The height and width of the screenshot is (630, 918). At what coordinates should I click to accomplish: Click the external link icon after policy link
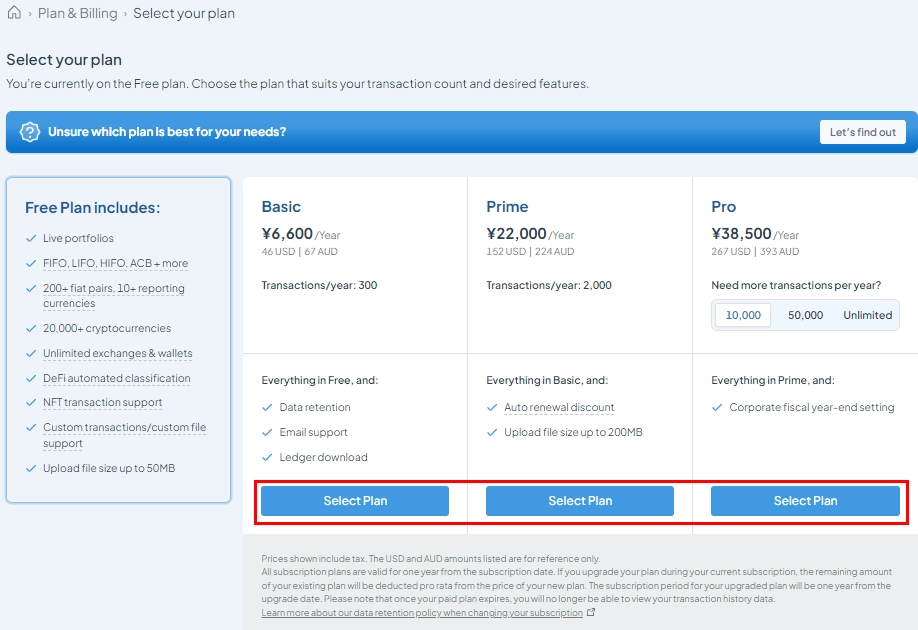pos(591,612)
